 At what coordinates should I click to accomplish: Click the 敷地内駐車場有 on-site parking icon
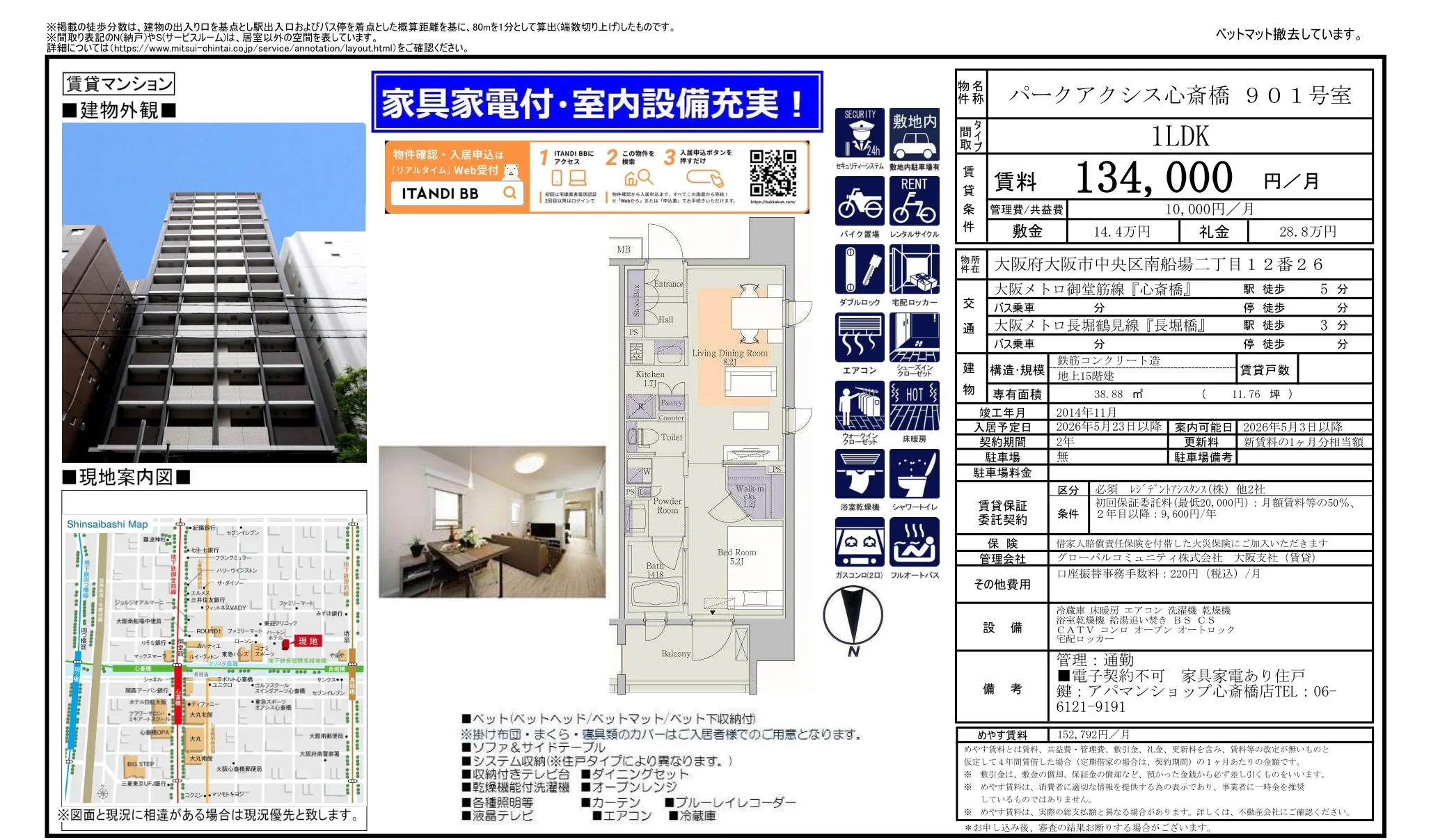[912, 132]
